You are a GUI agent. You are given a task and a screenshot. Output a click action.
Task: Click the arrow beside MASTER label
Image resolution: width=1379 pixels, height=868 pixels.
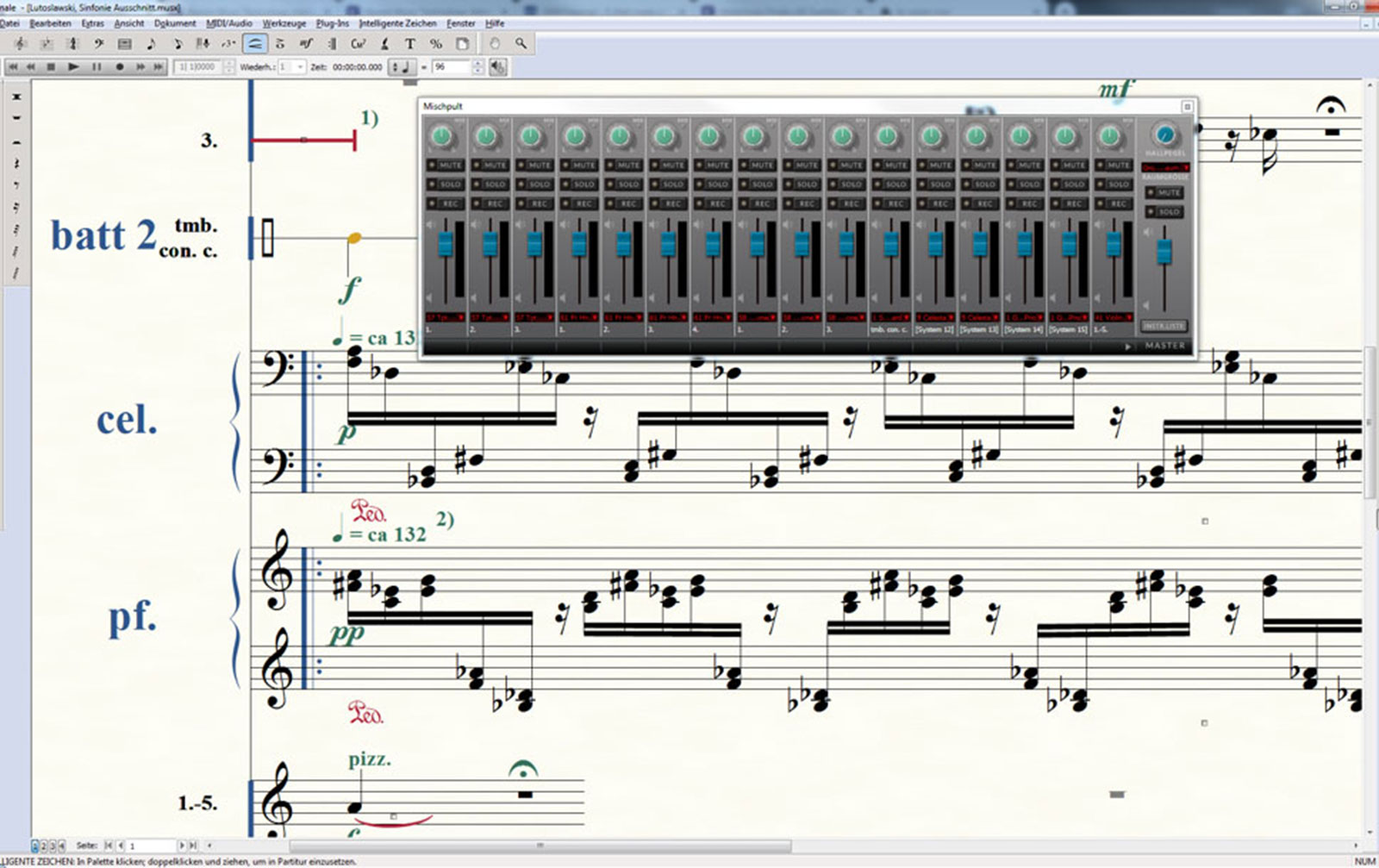[x=1128, y=346]
